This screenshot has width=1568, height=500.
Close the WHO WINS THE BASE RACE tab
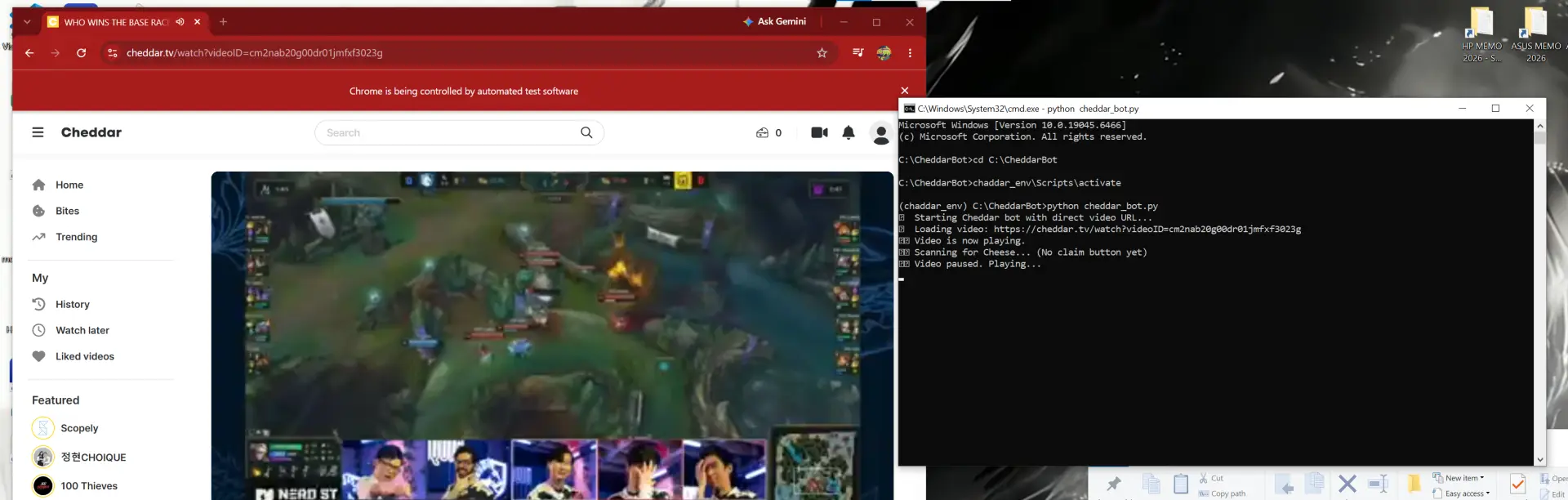[198, 22]
